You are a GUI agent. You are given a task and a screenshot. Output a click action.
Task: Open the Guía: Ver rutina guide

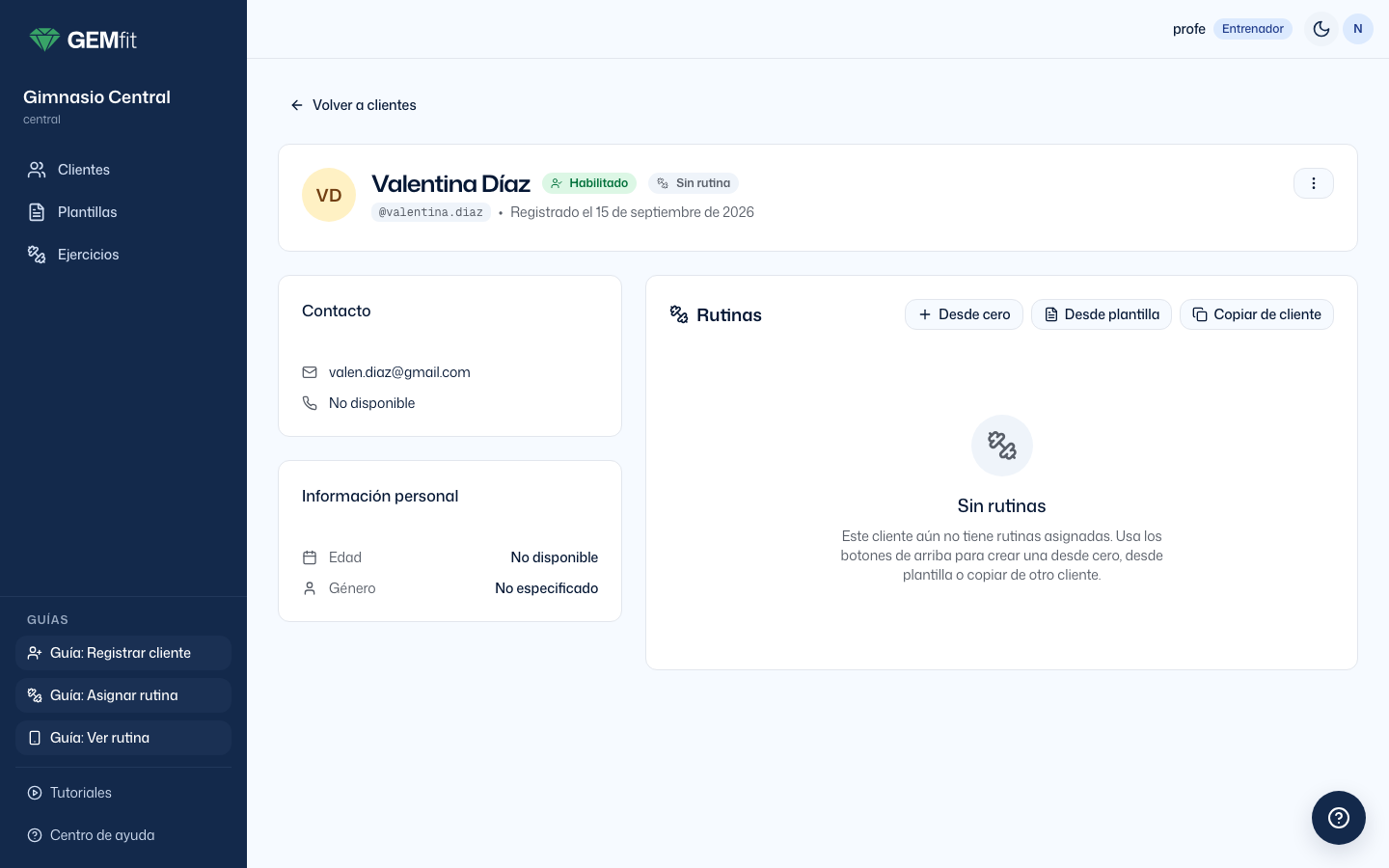click(x=123, y=738)
